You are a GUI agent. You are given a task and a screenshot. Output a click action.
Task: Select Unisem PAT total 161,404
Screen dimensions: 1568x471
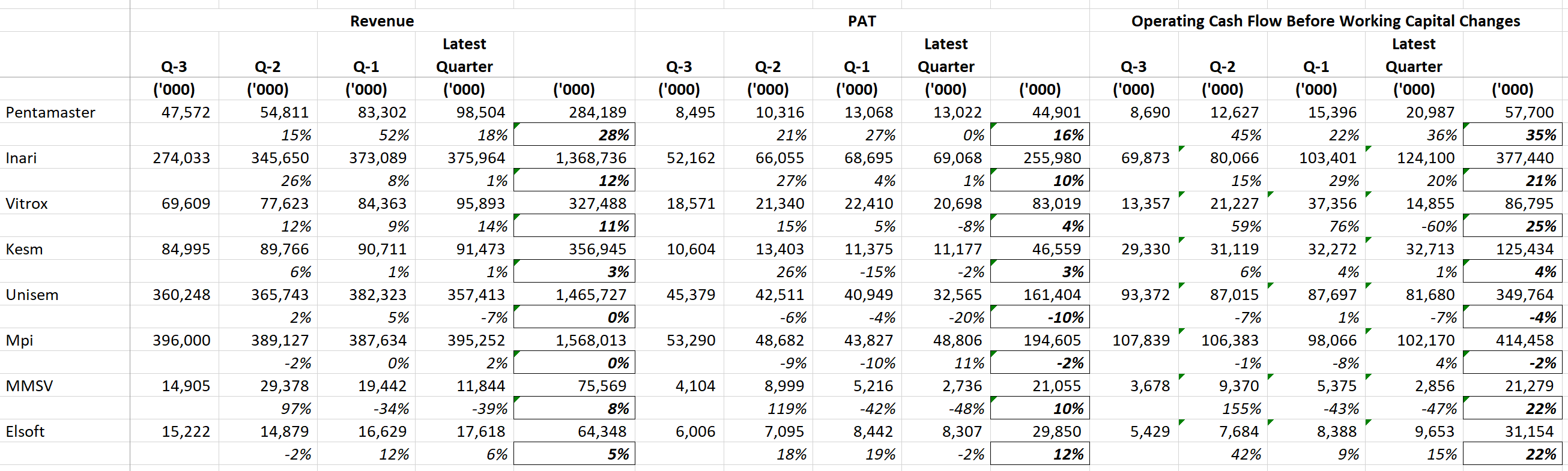click(x=1052, y=295)
